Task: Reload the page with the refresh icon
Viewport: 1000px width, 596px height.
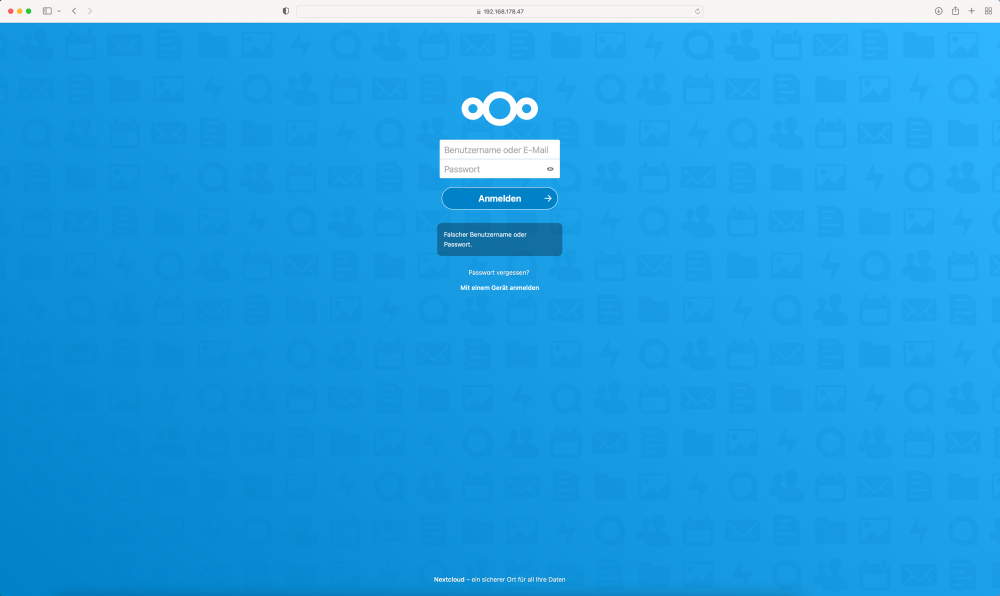Action: coord(697,11)
